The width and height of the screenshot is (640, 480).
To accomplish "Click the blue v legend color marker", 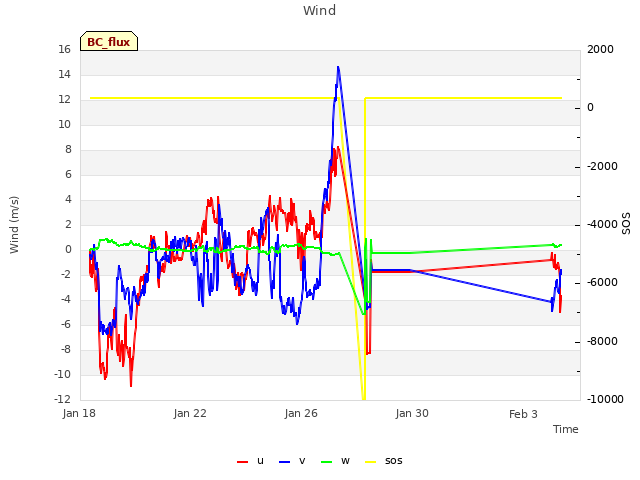I will coord(284,462).
